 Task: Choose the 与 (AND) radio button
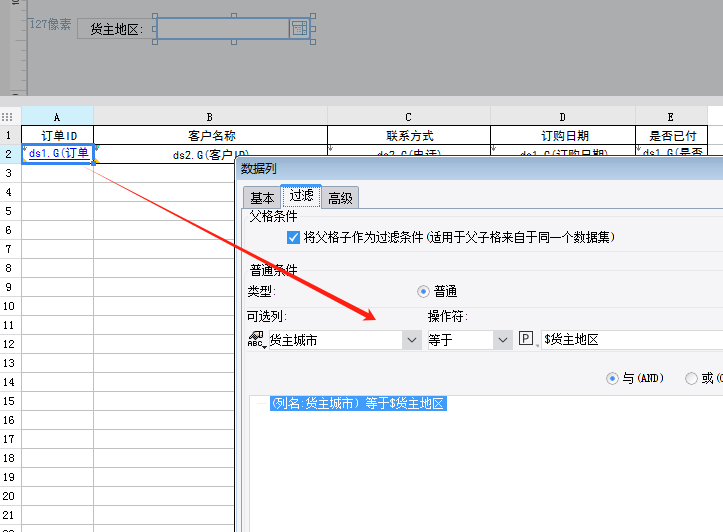pyautogui.click(x=612, y=378)
